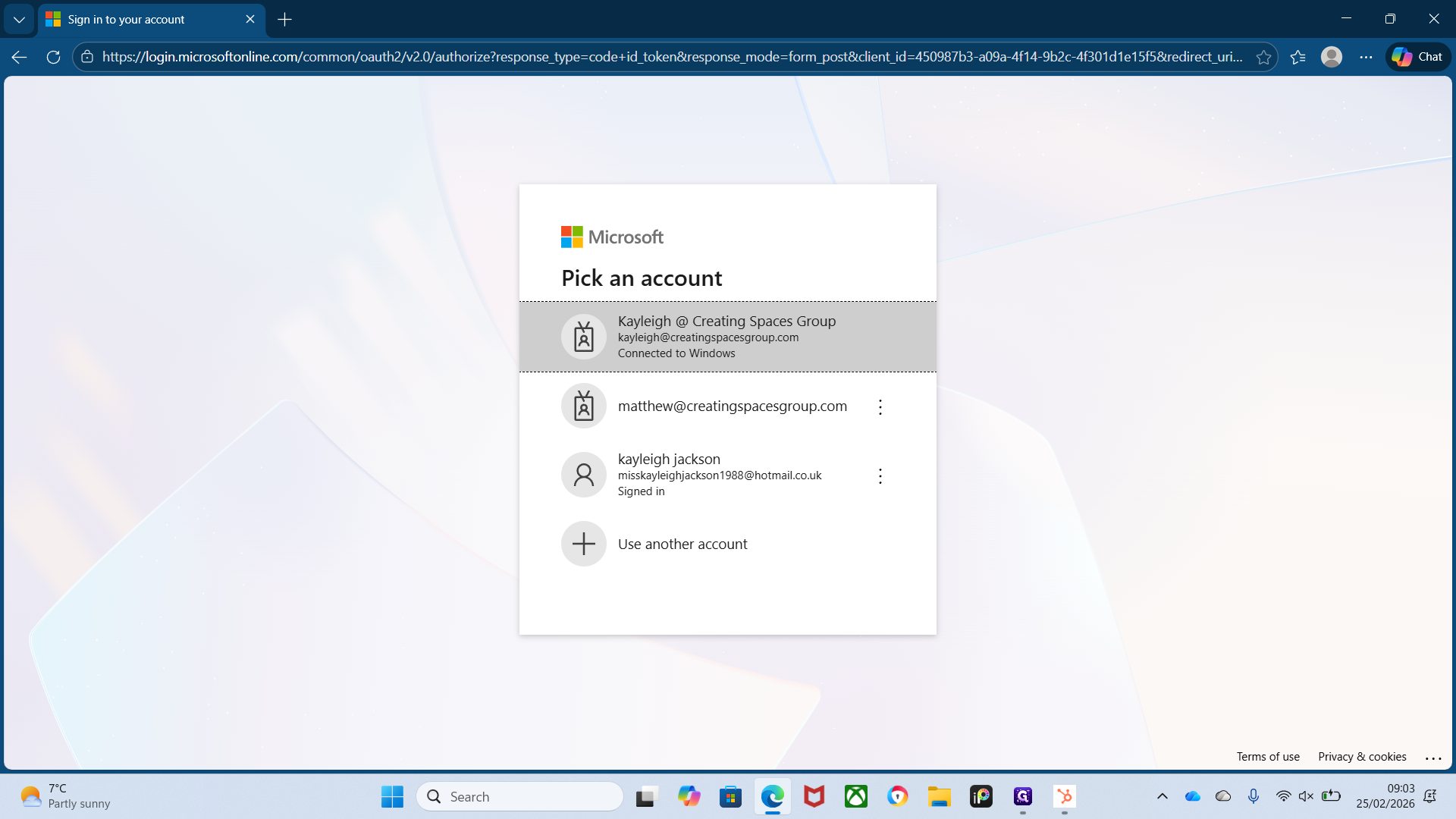Open the muted volume control
This screenshot has width=1456, height=819.
[x=1306, y=796]
